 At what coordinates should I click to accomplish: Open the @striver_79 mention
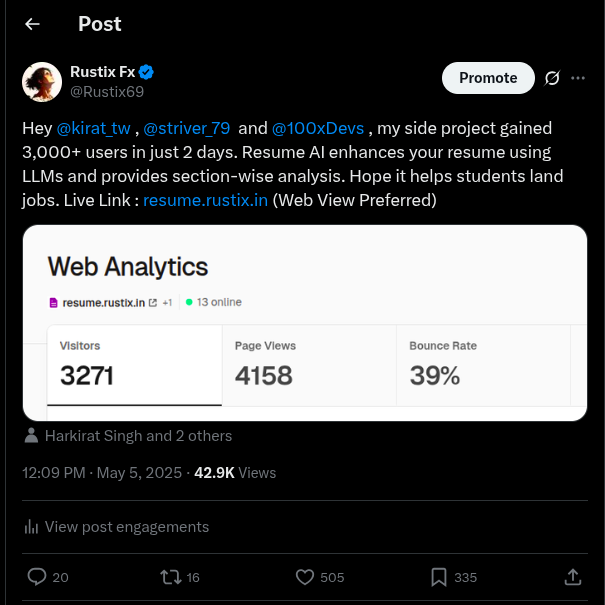pos(187,128)
